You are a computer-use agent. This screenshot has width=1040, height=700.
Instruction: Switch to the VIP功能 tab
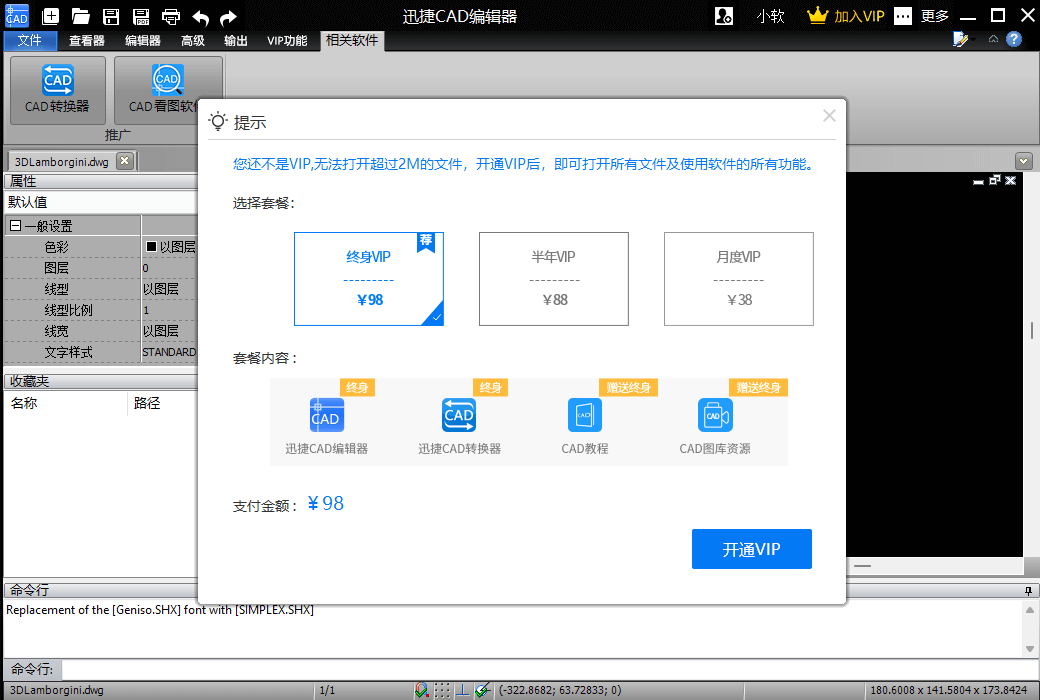[287, 40]
